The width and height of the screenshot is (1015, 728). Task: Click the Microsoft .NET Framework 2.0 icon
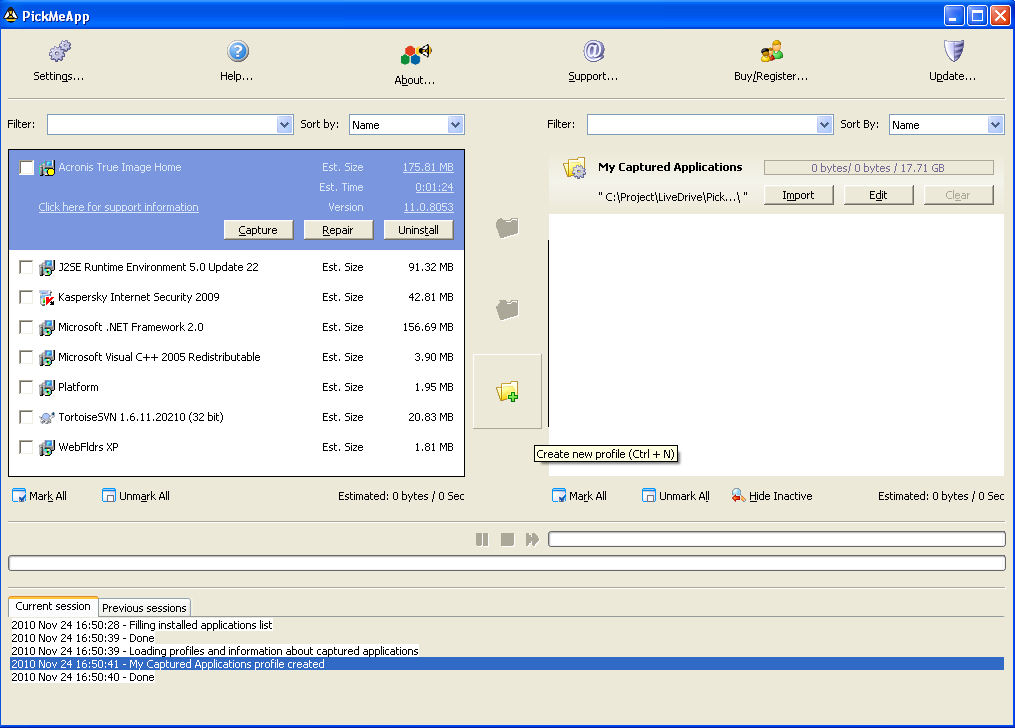click(47, 327)
